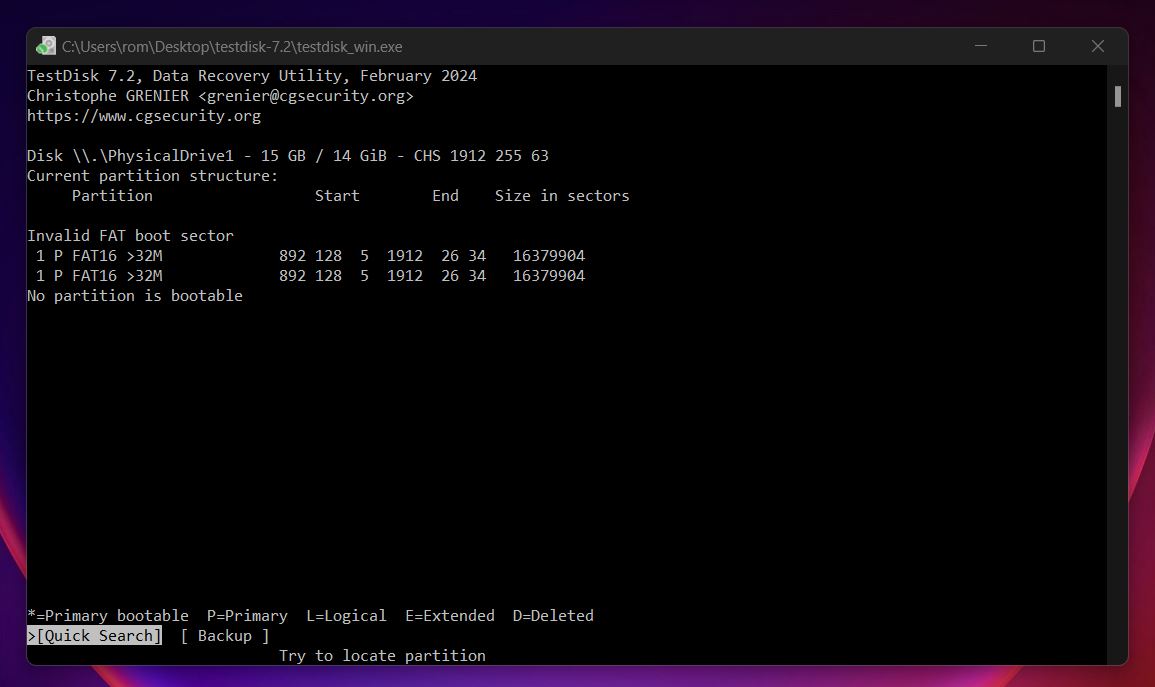Click the 'P=Primary' legend entry
The width and height of the screenshot is (1155, 687).
coord(247,616)
